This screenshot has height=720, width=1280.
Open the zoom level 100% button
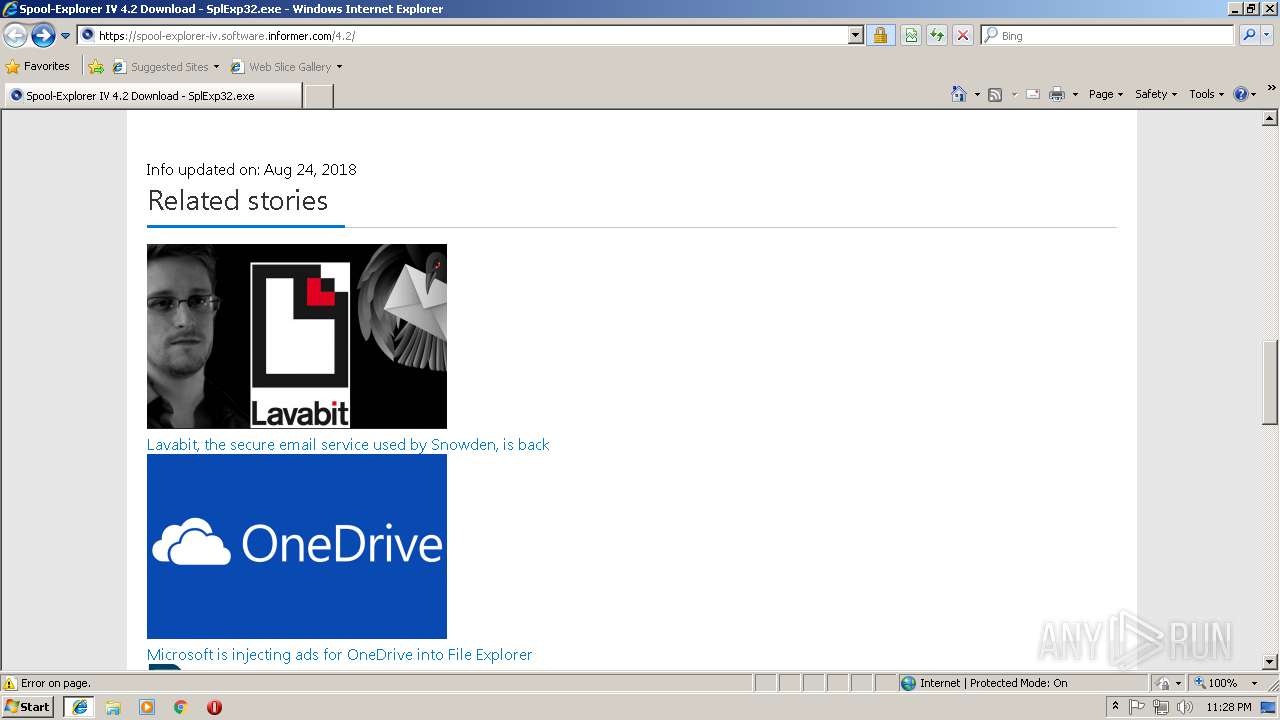1216,683
